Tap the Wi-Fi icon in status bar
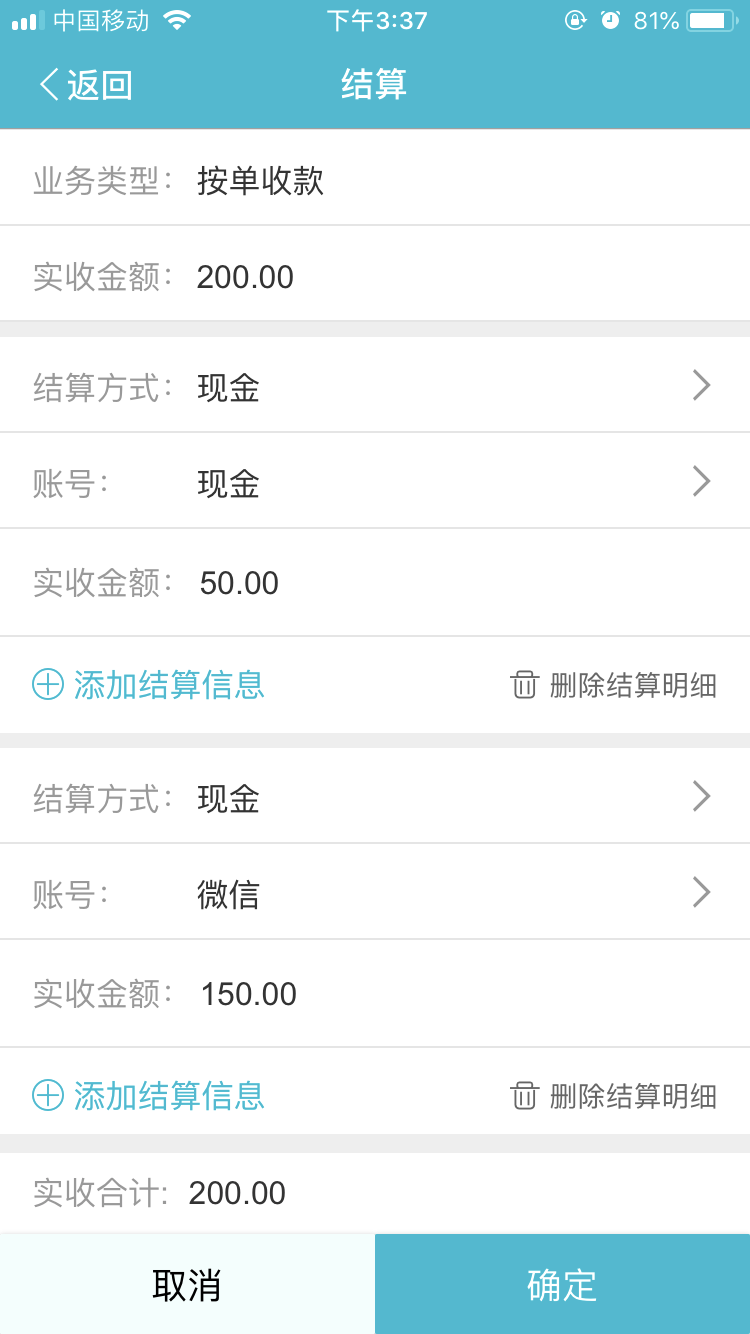This screenshot has width=750, height=1334. (177, 21)
